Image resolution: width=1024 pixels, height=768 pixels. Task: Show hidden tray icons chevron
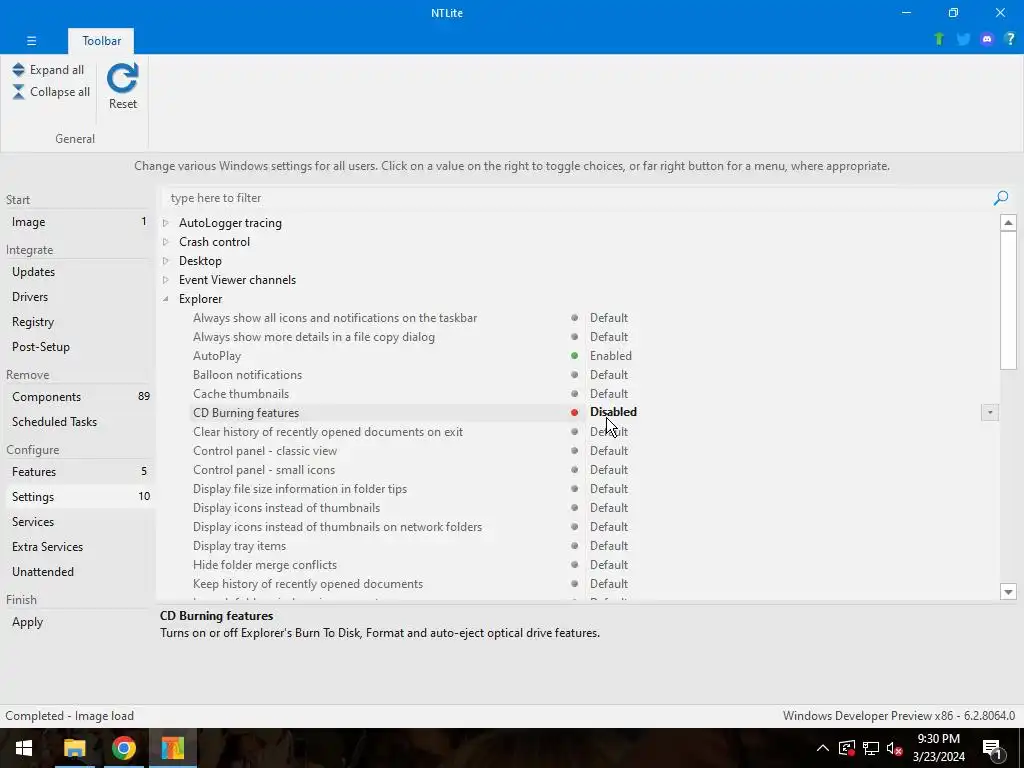tap(823, 748)
